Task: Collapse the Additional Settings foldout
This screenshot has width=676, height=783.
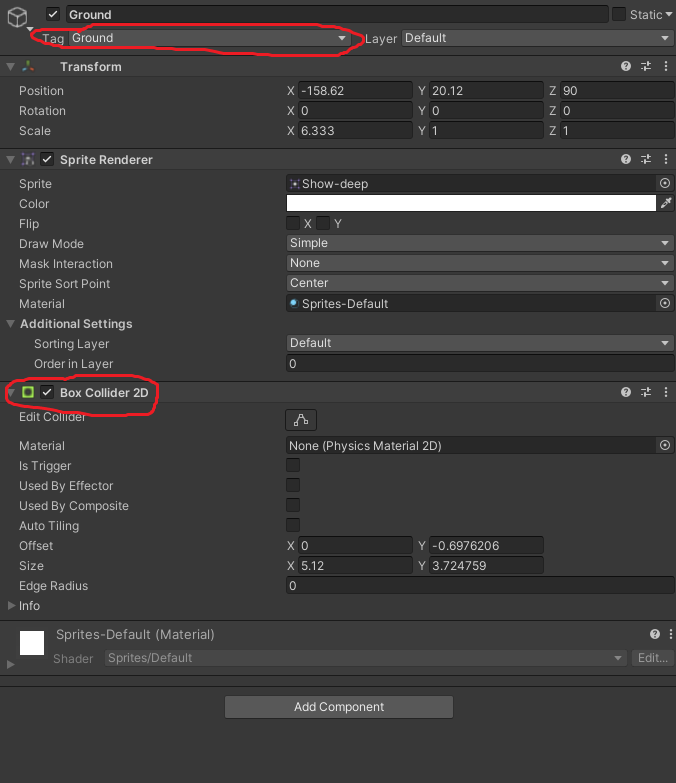Action: pyautogui.click(x=10, y=324)
